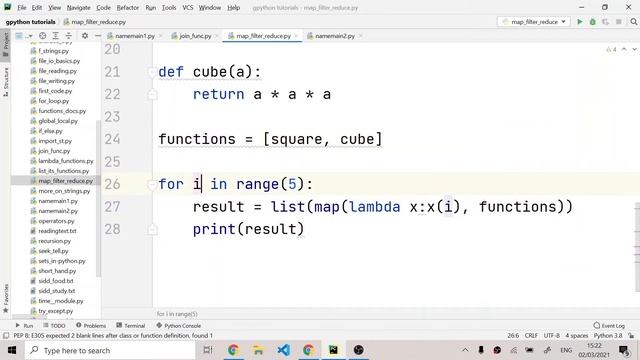Open the TODO tool window
The width and height of the screenshot is (640, 360).
pos(54,325)
